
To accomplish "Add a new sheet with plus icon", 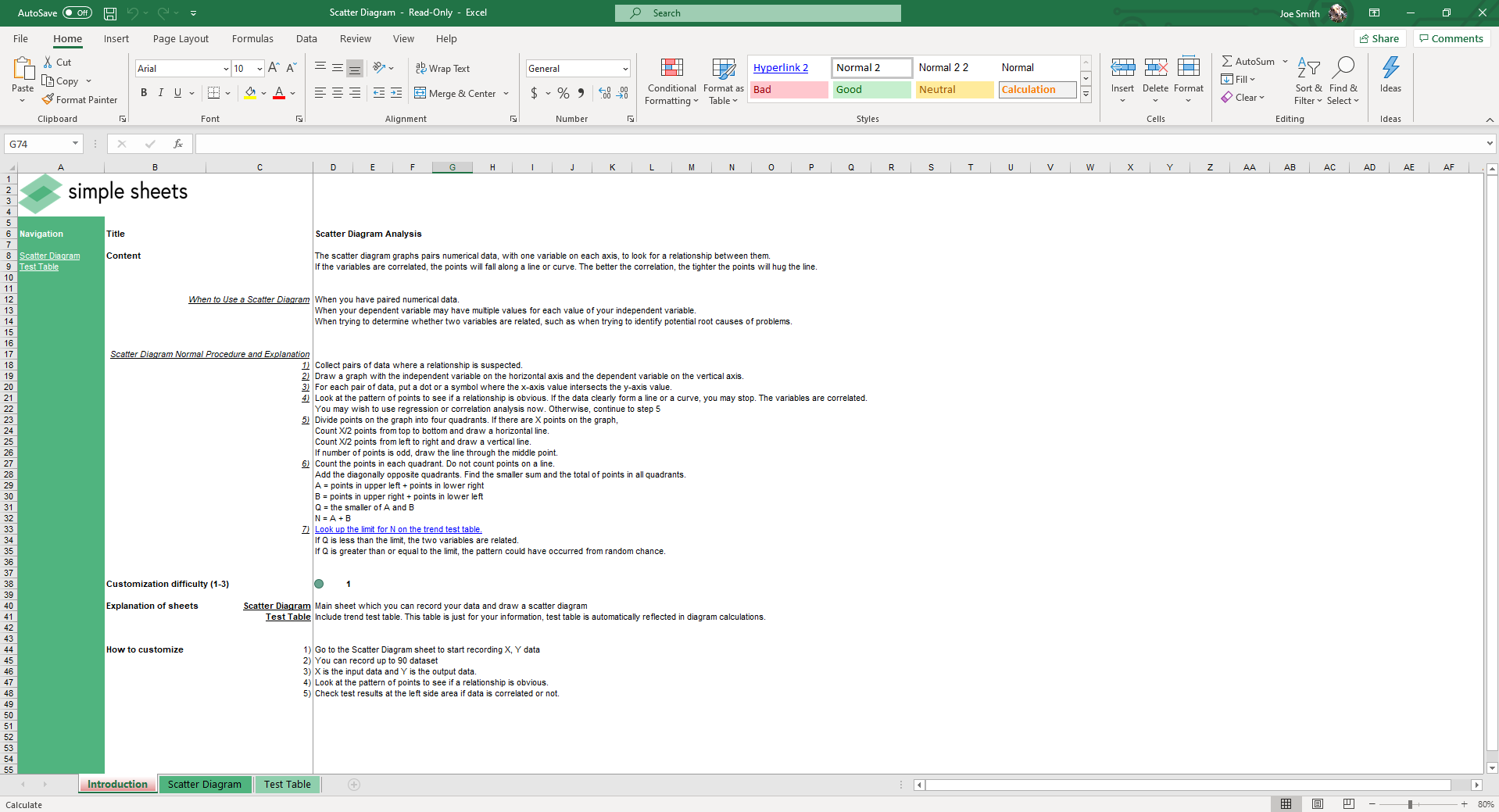I will 354,785.
